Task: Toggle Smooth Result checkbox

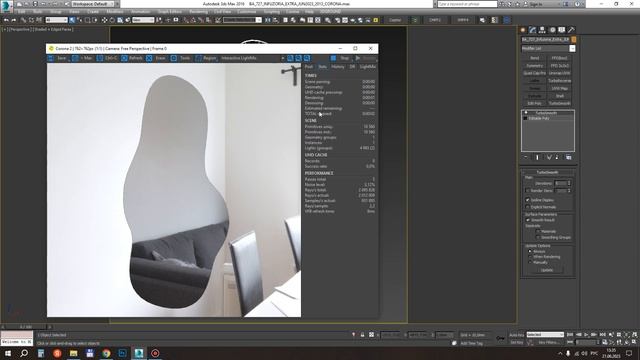Action: pos(528,220)
